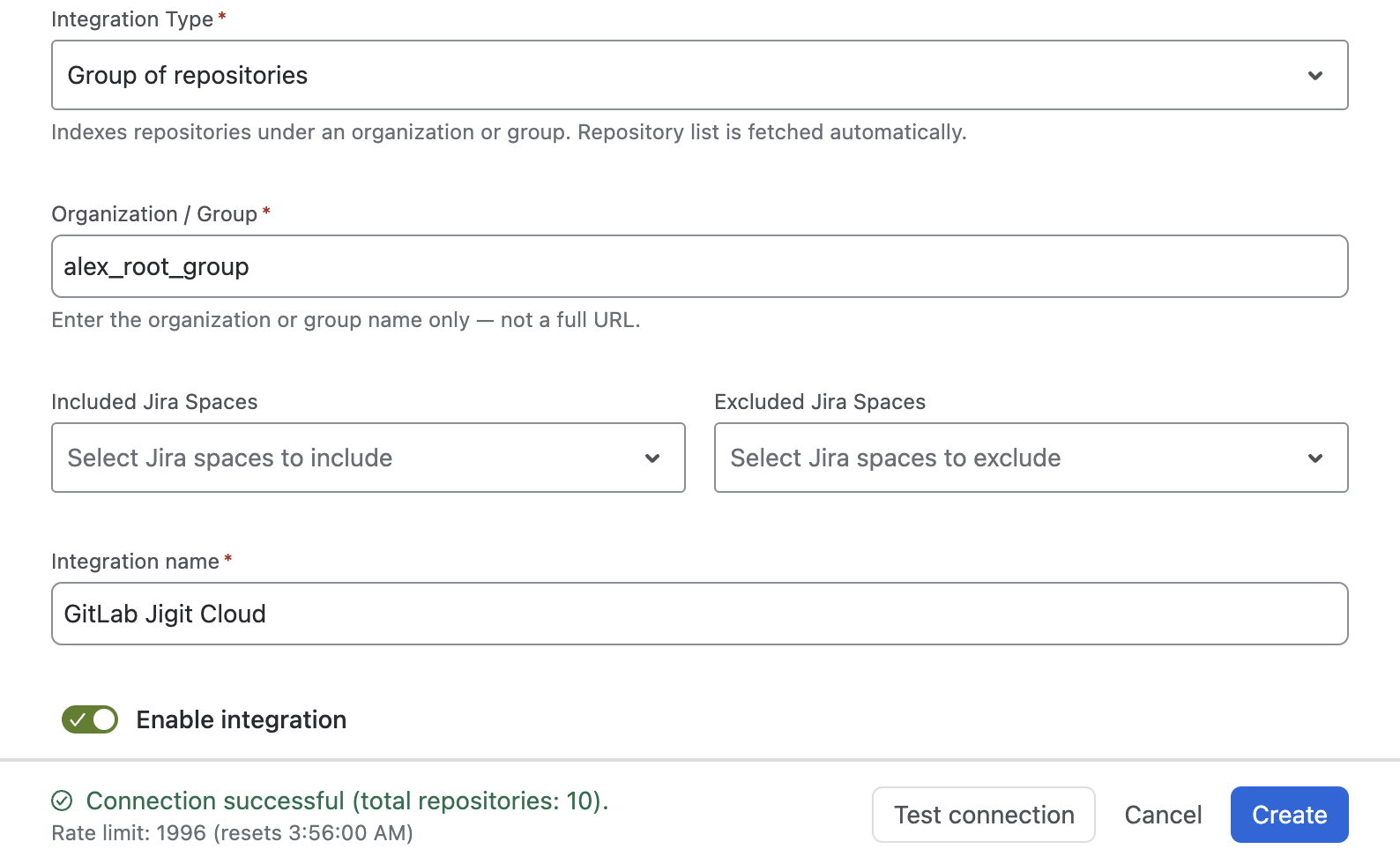Click the 'Connection successful (total repositories: 10).' message
The width and height of the screenshot is (1400, 864).
point(347,801)
